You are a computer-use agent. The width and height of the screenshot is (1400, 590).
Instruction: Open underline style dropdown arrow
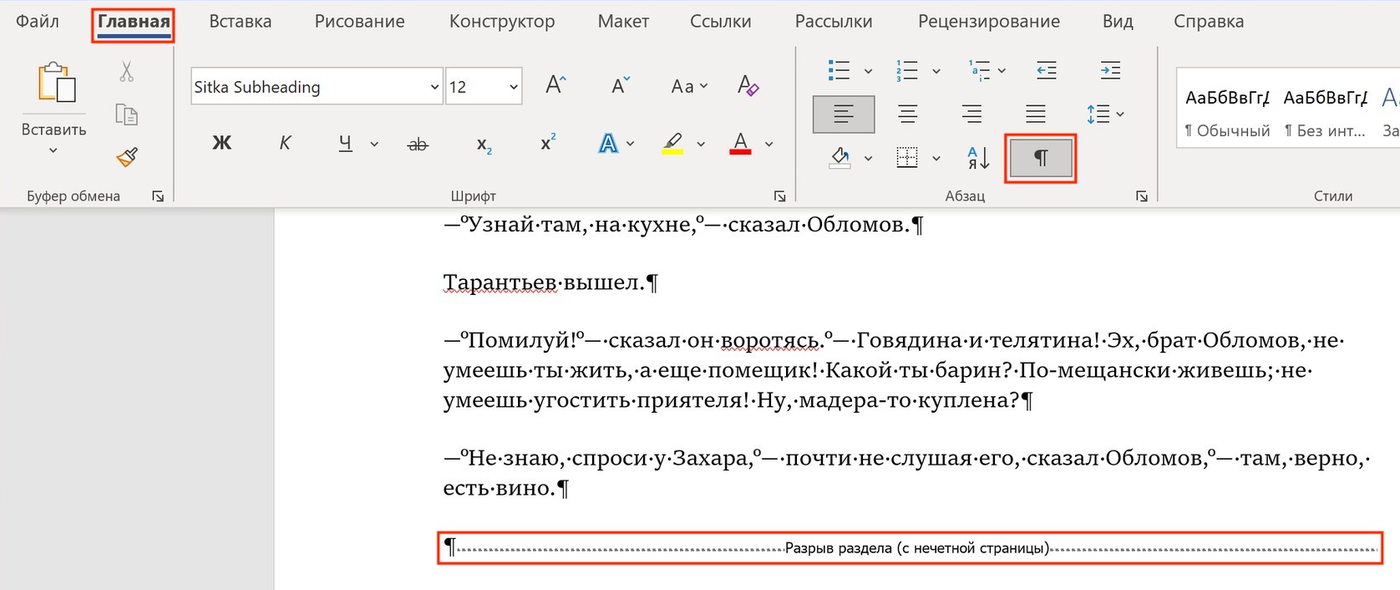tap(375, 144)
